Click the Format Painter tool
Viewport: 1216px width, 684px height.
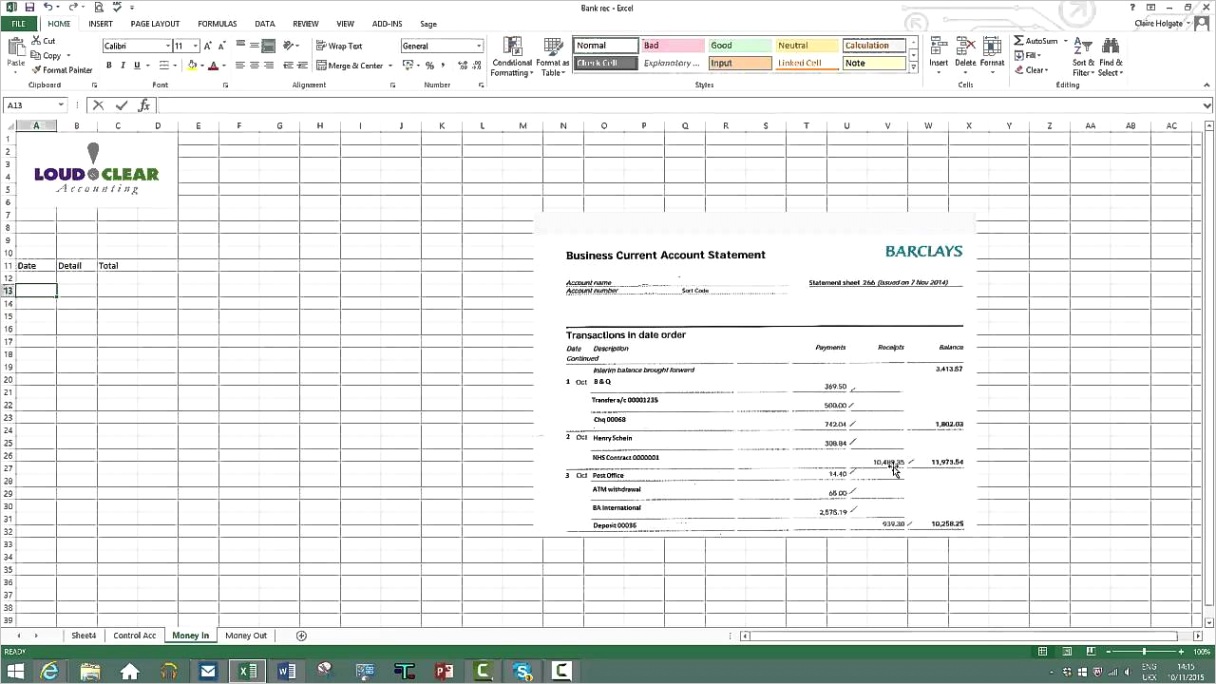62,70
